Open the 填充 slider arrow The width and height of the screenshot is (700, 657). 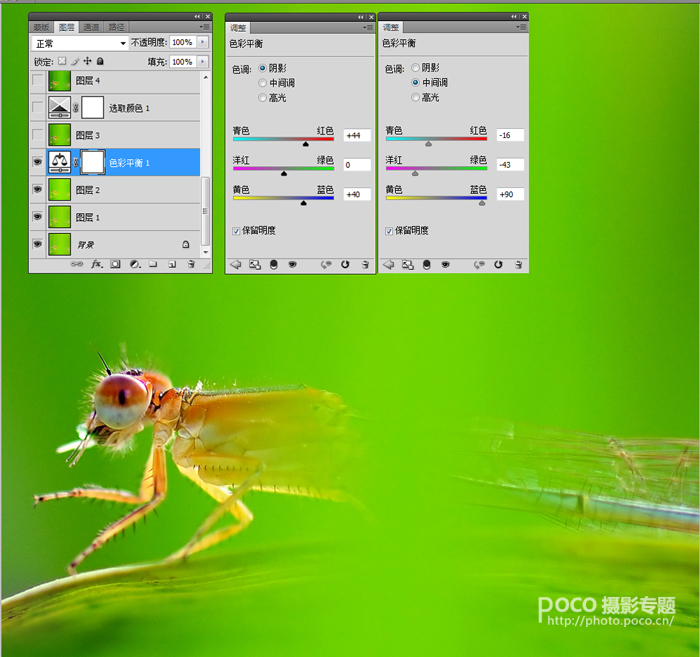click(202, 61)
